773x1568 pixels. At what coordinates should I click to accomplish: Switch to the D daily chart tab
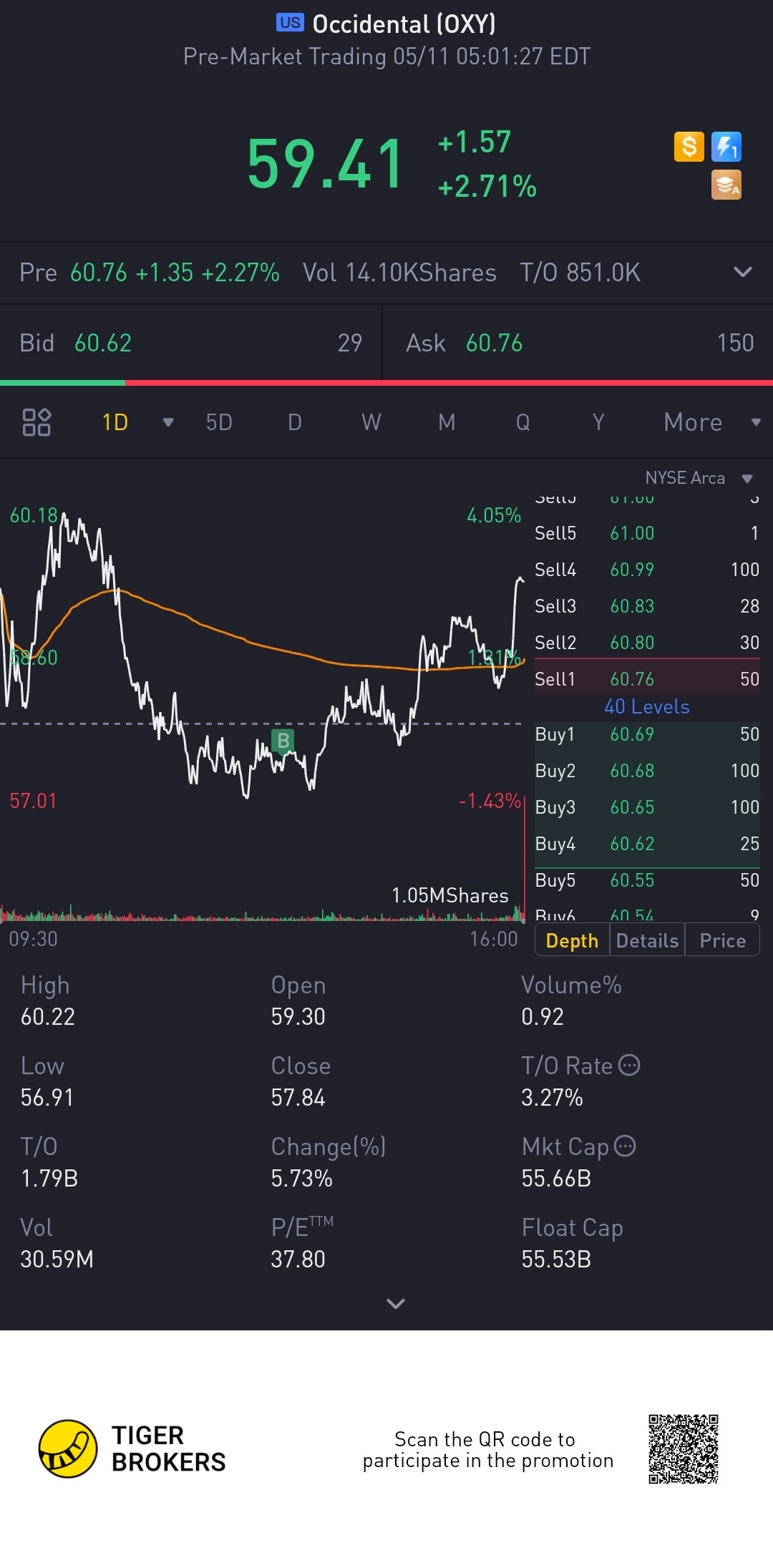click(x=295, y=422)
